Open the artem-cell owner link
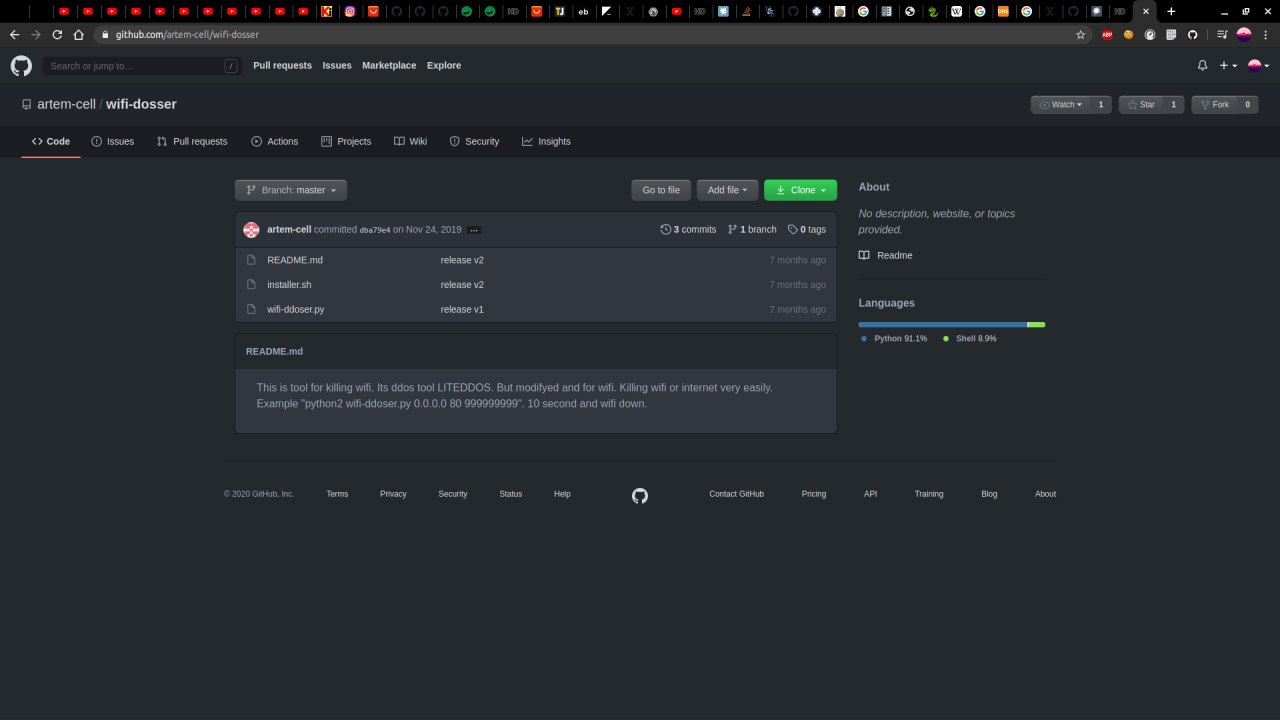The width and height of the screenshot is (1280, 720). (x=66, y=105)
